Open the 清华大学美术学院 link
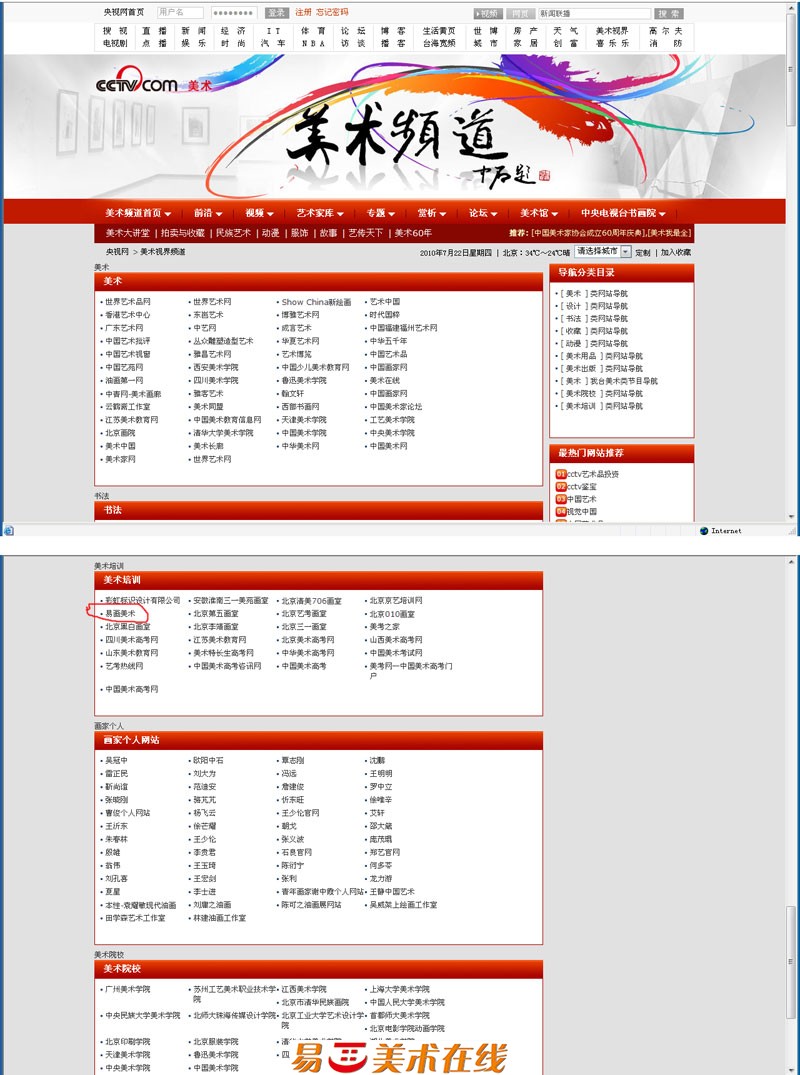The width and height of the screenshot is (800, 1075). tap(223, 433)
